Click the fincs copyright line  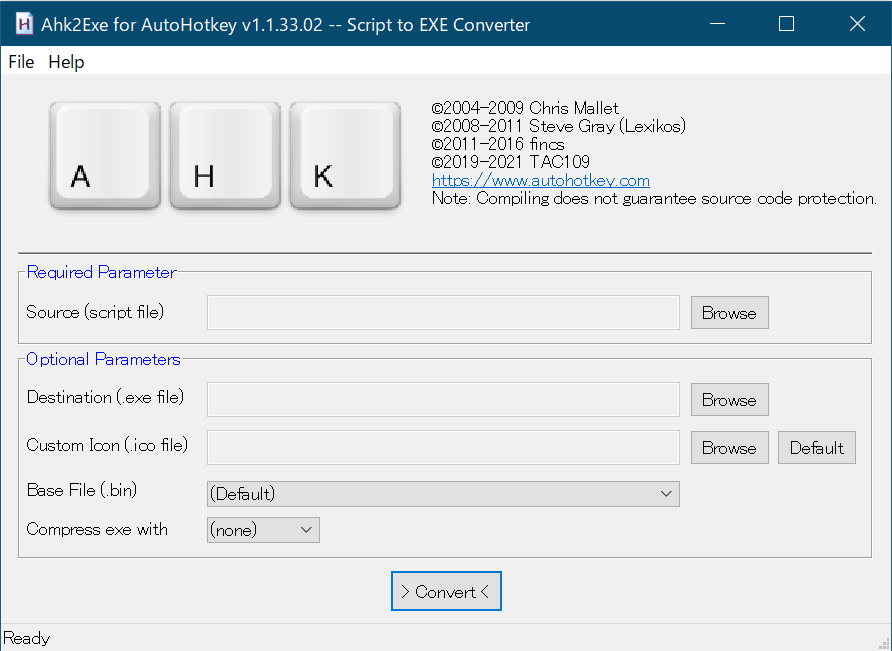pos(498,144)
